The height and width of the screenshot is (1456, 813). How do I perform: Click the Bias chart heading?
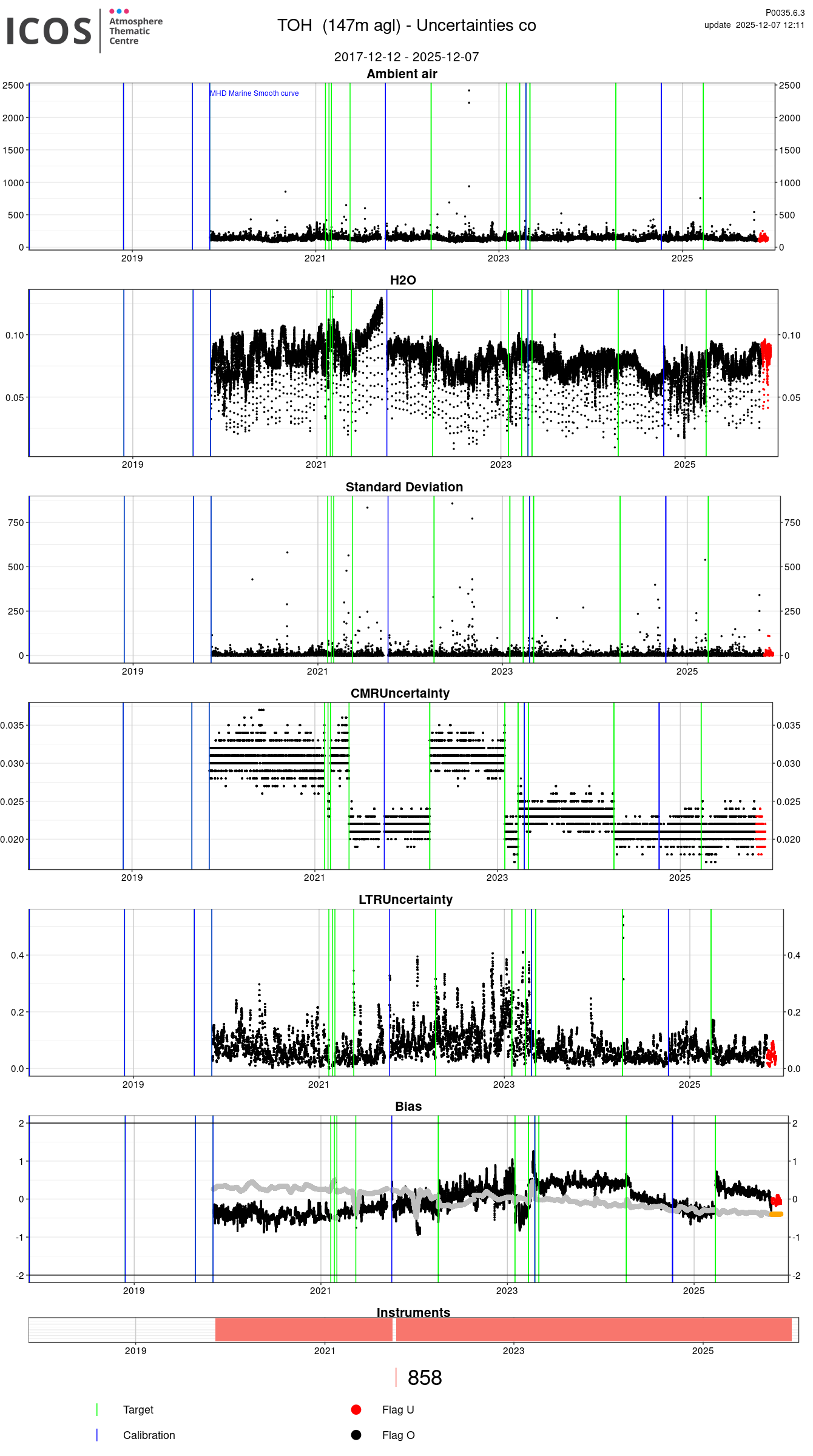click(408, 1107)
